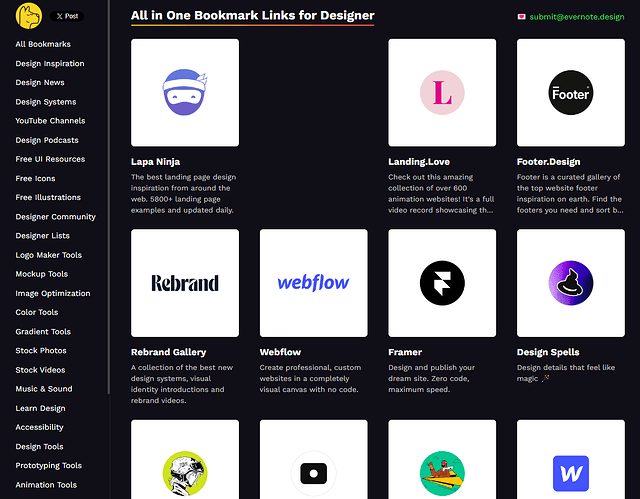
Task: Click the Rebrand Gallery description text
Action: tap(182, 384)
